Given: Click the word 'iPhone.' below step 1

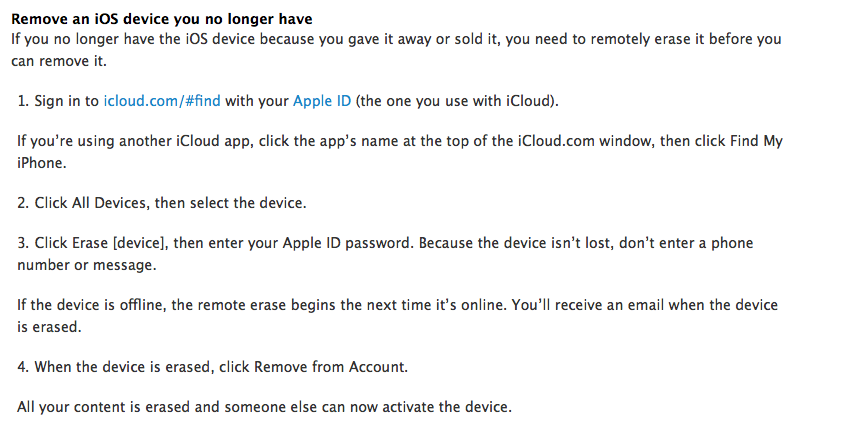Looking at the screenshot, I should click(x=42, y=163).
